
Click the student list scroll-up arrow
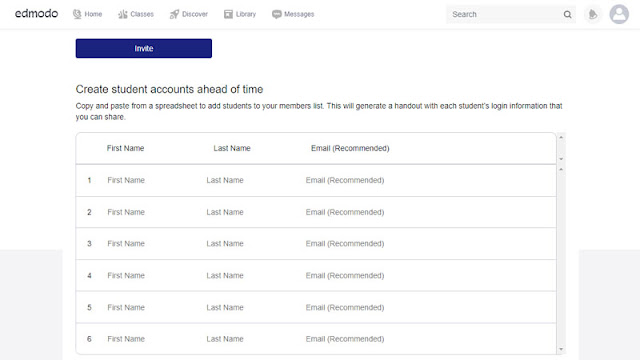coord(561,169)
